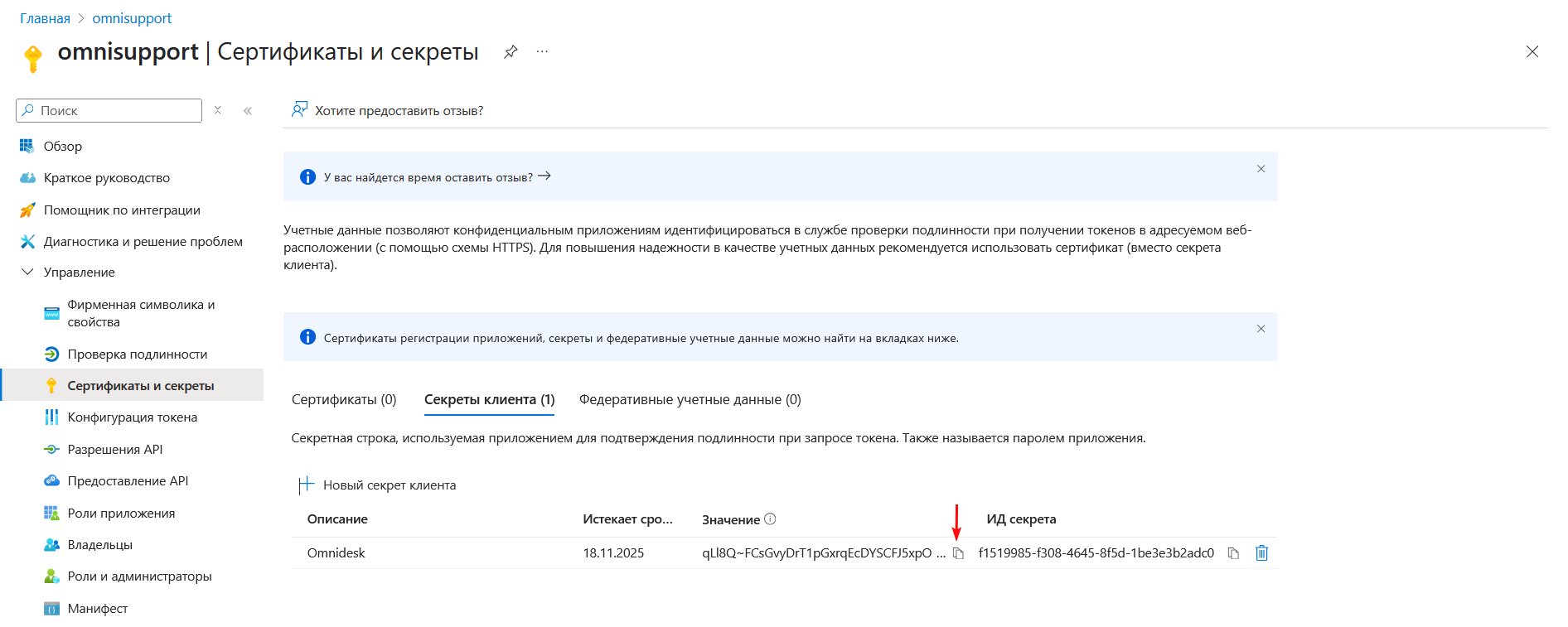This screenshot has width=1568, height=627.
Task: Click Хотите предоставить отзыв? feedback button
Action: tap(387, 110)
